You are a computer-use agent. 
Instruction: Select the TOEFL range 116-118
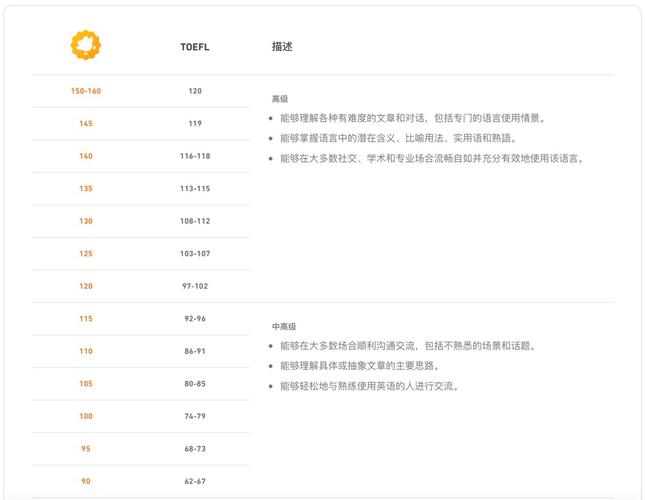(x=195, y=156)
